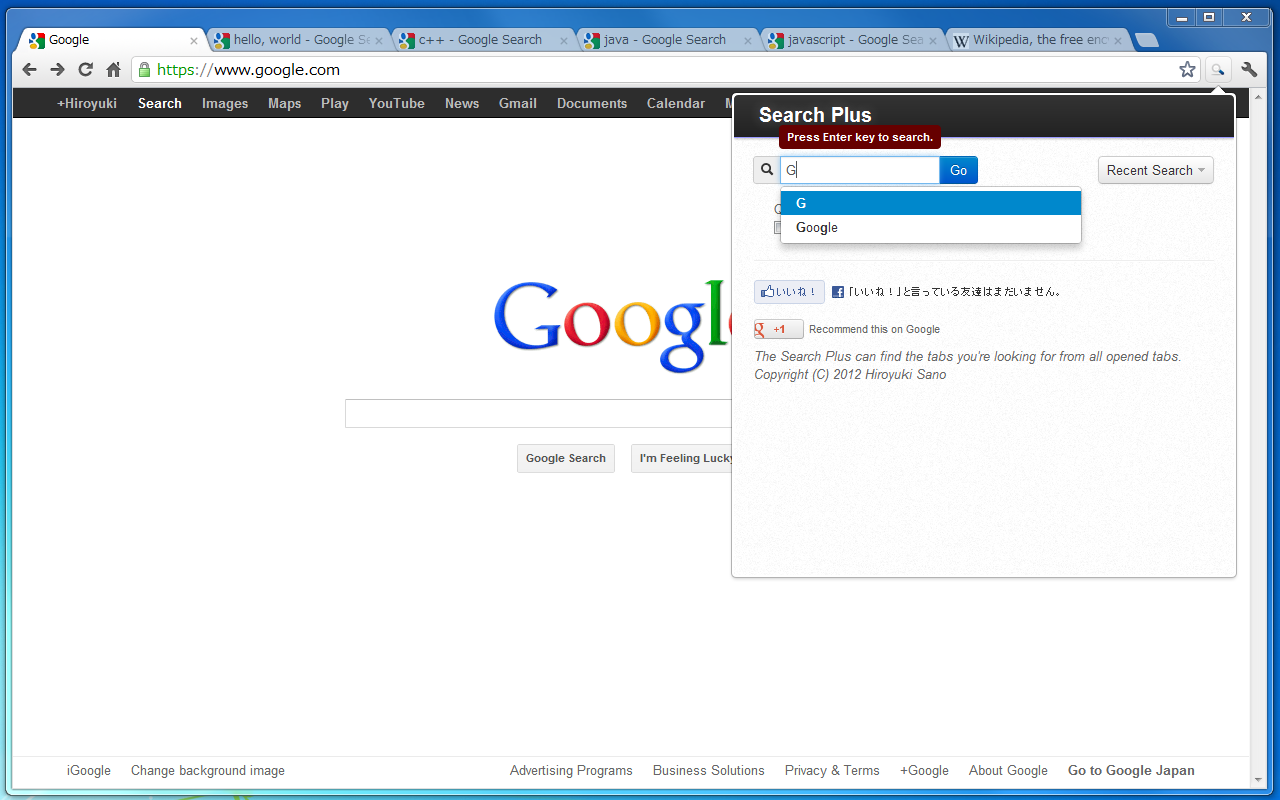Open Business Solutions footer link

[x=709, y=770]
